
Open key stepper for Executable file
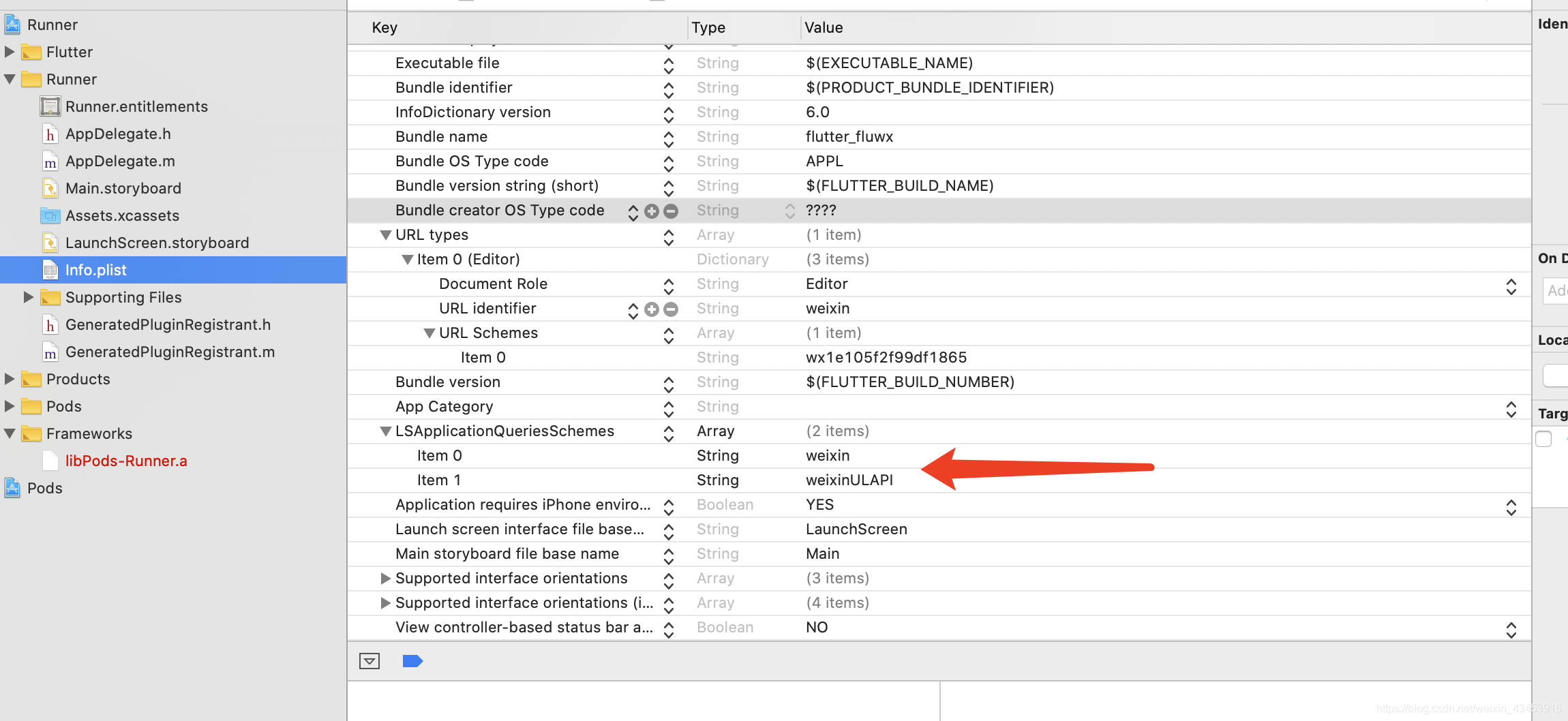click(669, 65)
